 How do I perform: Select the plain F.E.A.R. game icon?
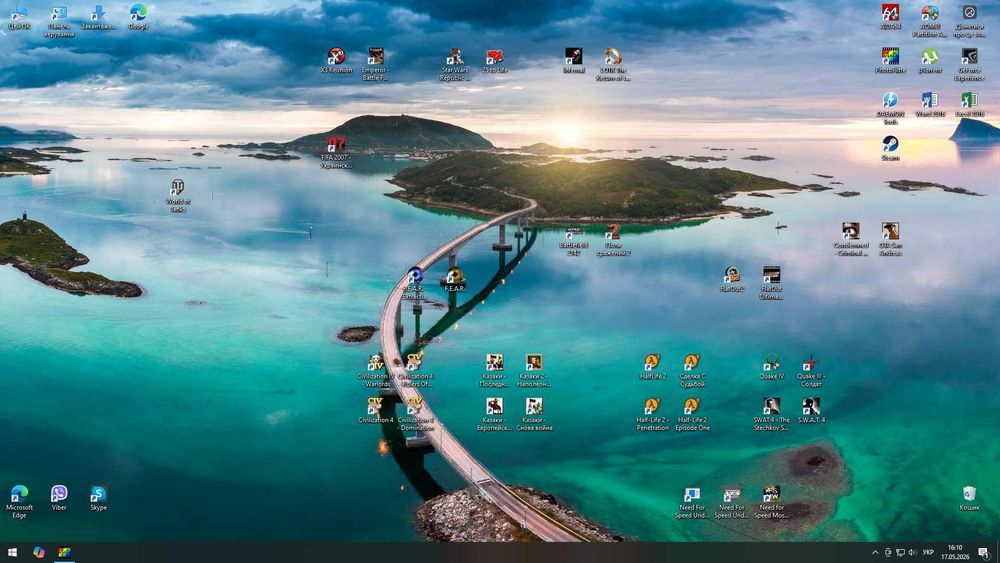pos(455,279)
